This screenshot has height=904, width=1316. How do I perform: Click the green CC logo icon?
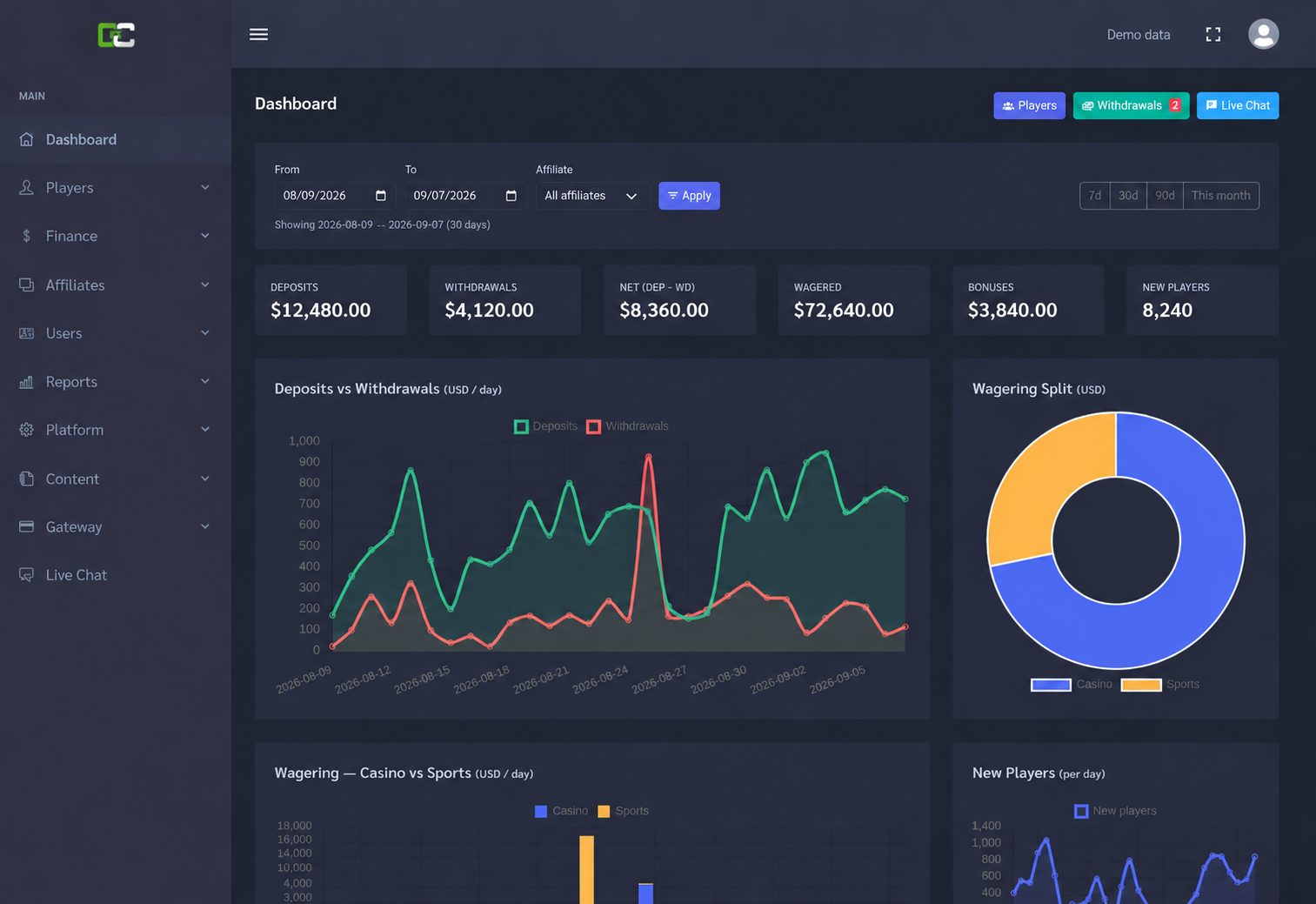[x=116, y=35]
